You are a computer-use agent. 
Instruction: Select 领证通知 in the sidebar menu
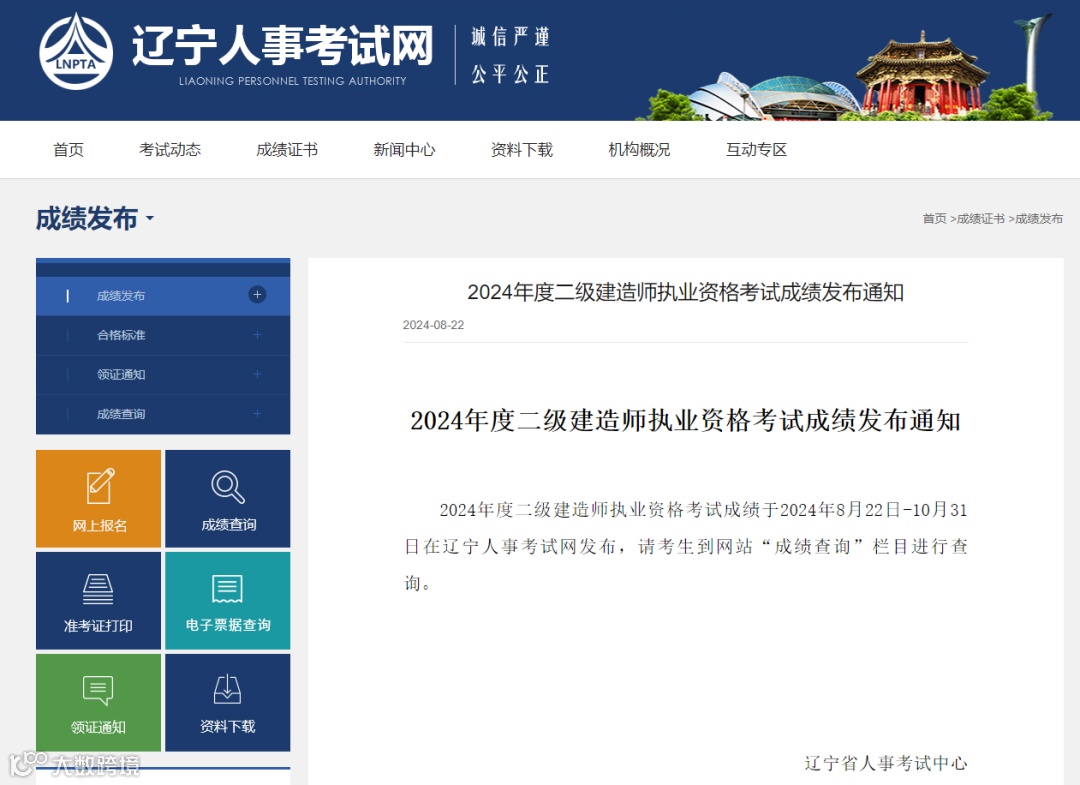[163, 375]
